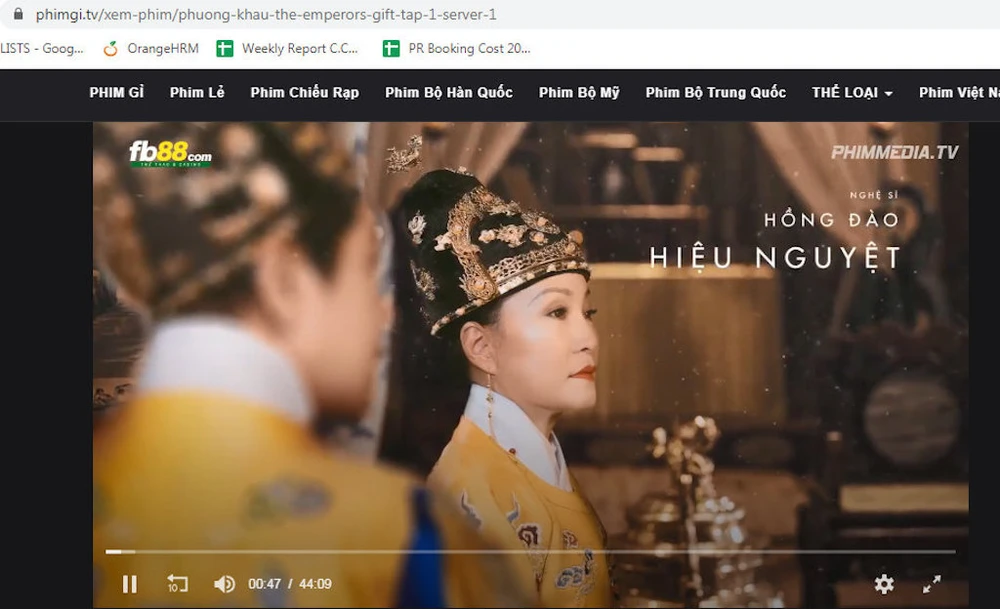The width and height of the screenshot is (1000, 609).
Task: Open the video settings gear
Action: (x=884, y=584)
